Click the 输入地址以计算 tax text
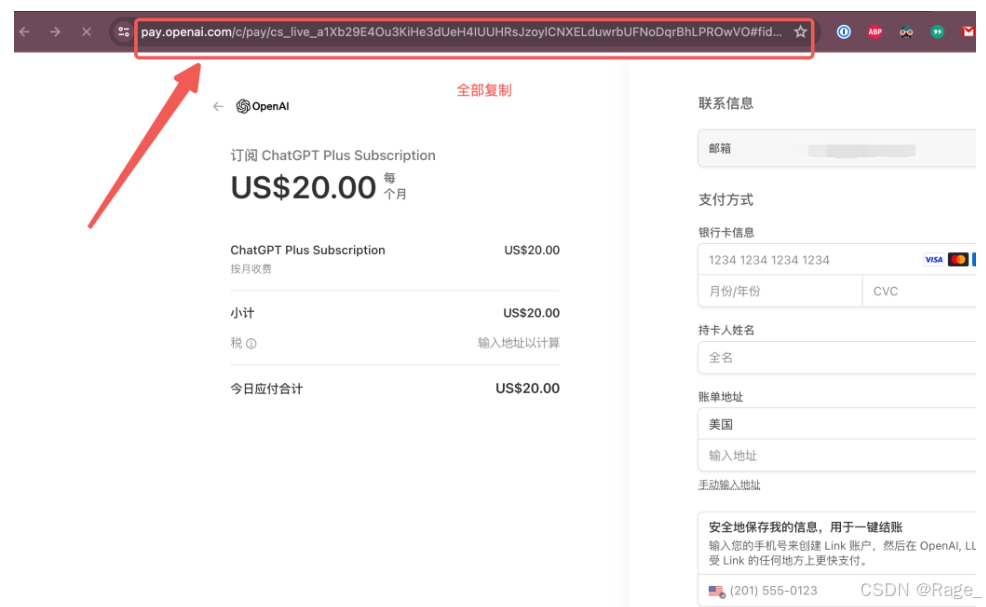The width and height of the screenshot is (986, 607). [519, 343]
